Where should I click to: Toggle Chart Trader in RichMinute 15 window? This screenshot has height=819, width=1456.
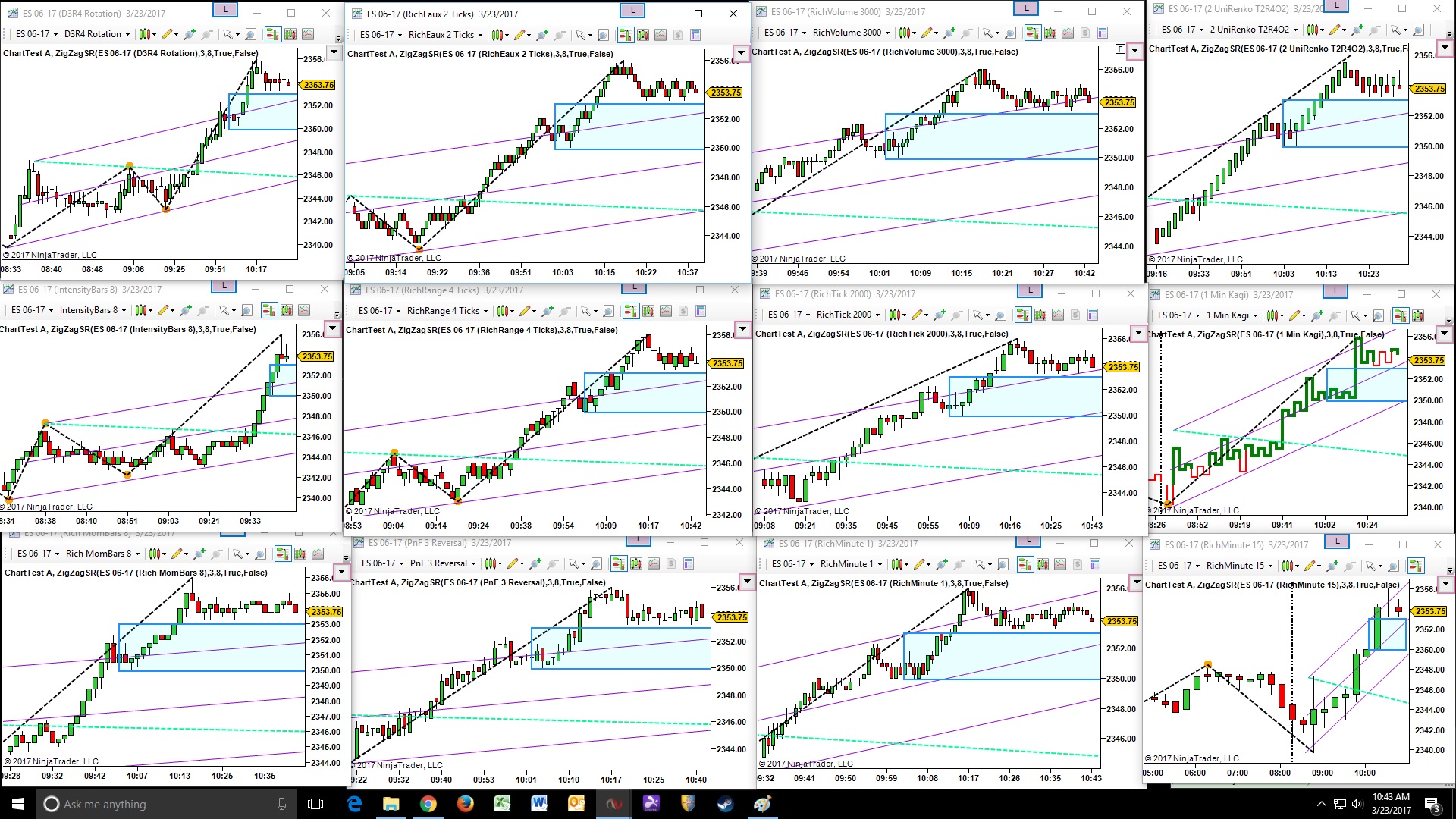pos(1415,566)
